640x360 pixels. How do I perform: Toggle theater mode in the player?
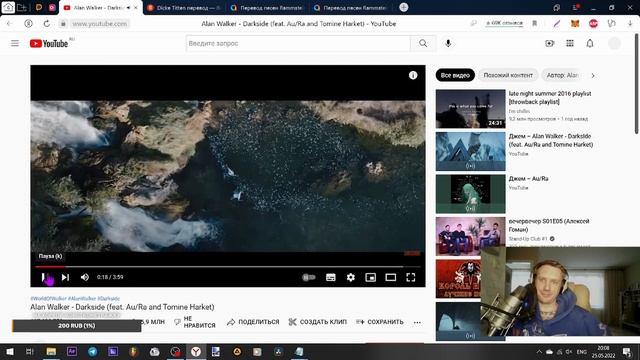tap(391, 277)
